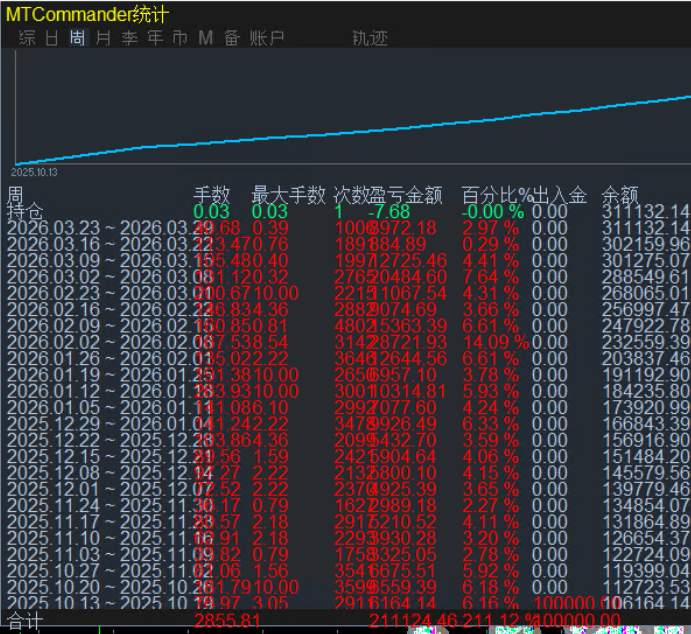This screenshot has width=691, height=634.
Task: Click the 14.09 % percentage cell
Action: pos(496,342)
